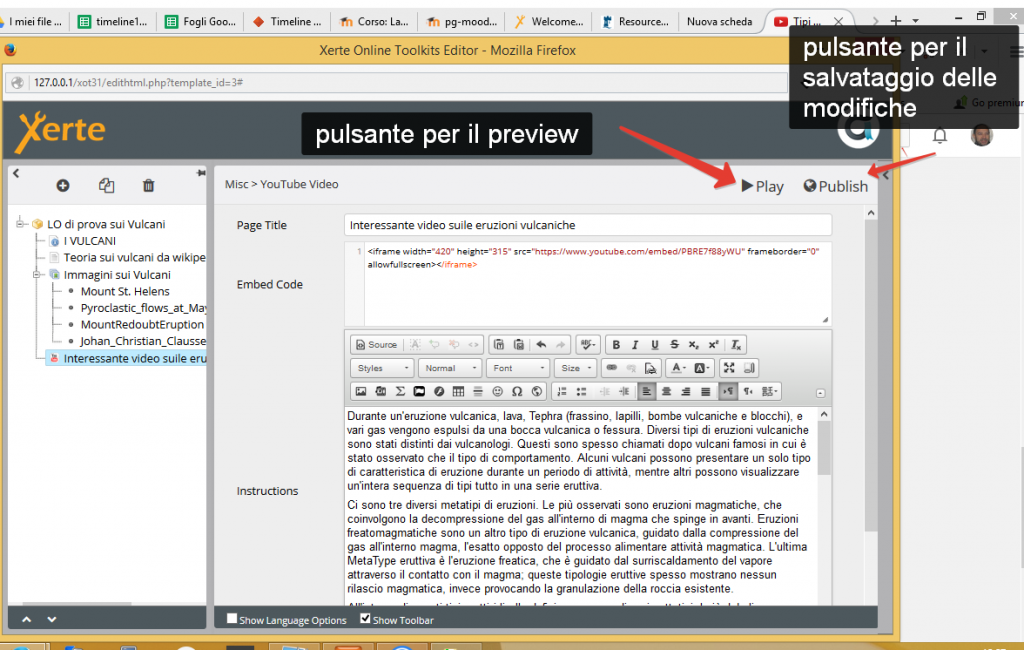The width and height of the screenshot is (1024, 650).
Task: Insert a hyperlink with the link icon
Action: click(x=611, y=368)
